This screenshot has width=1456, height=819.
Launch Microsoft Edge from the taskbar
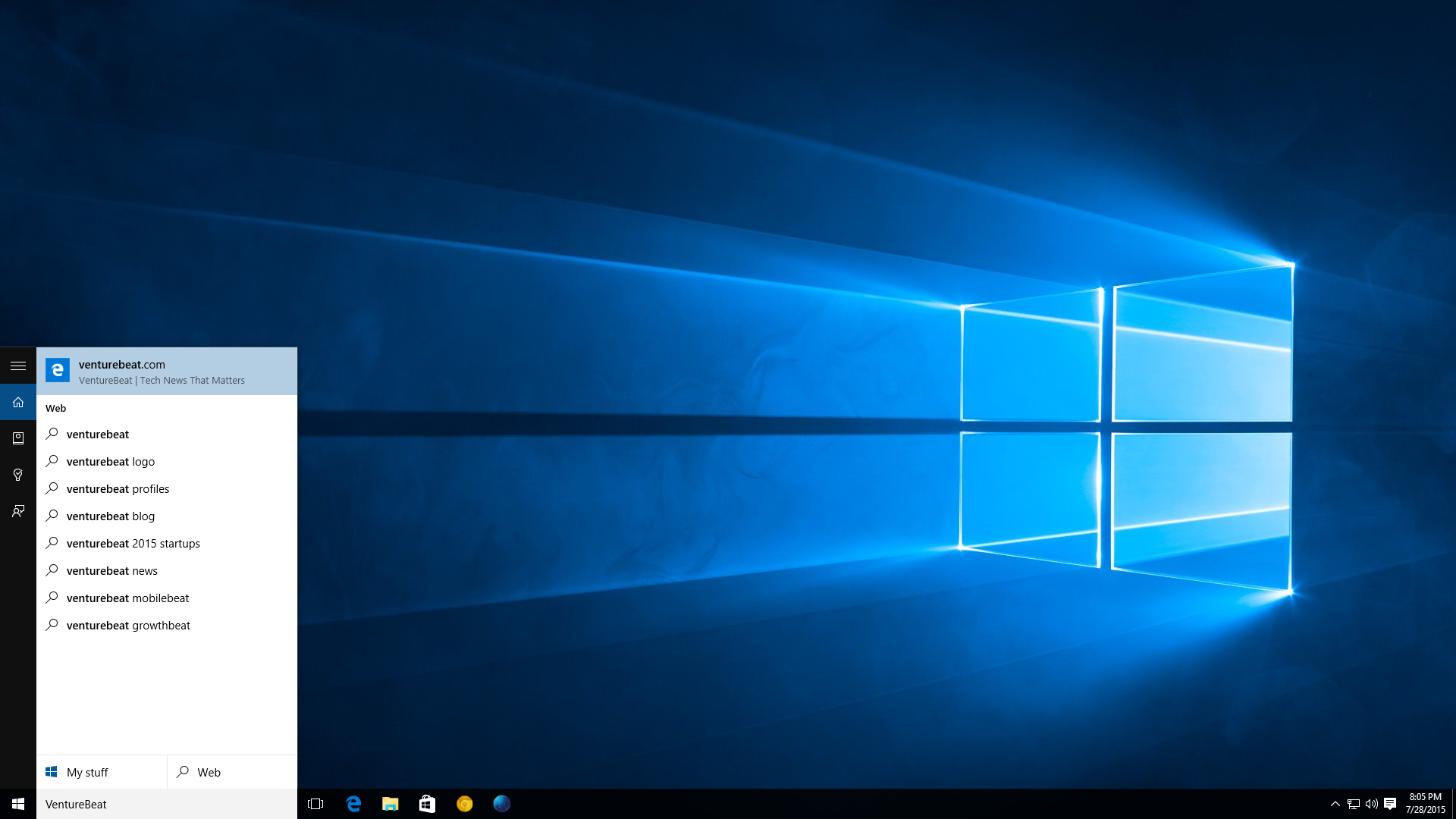(x=353, y=804)
